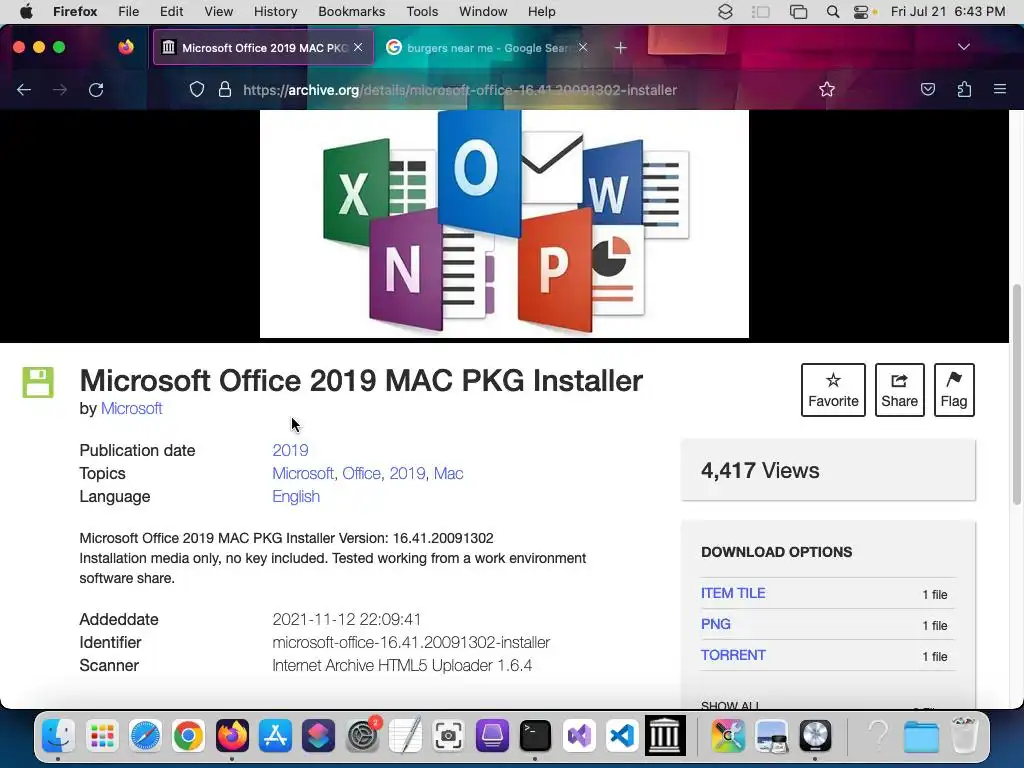Open Screenshot app from the Dock

point(448,736)
